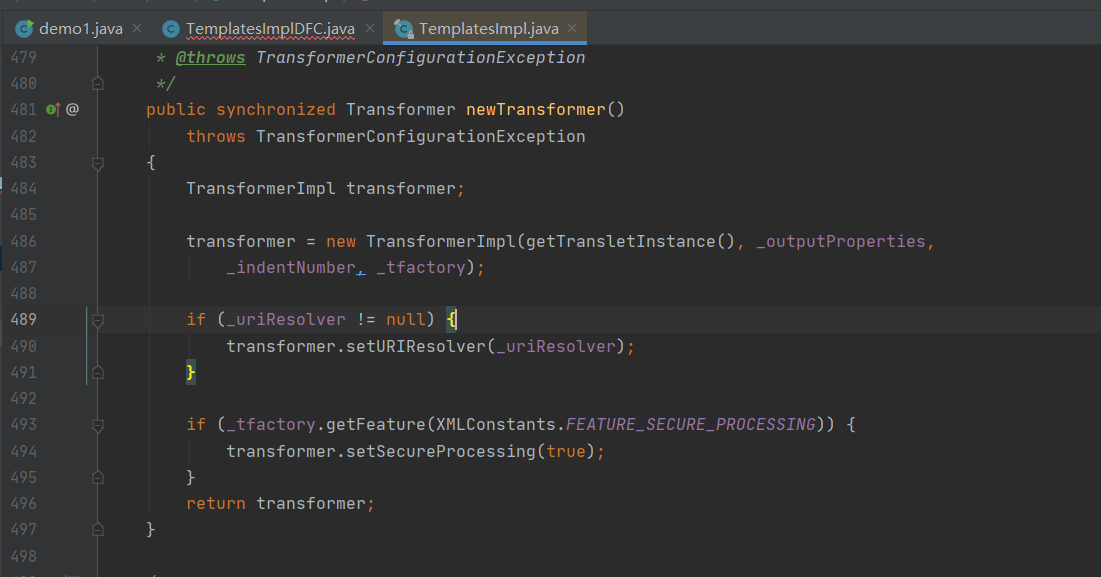Click the _indentNumber argument on line 487
This screenshot has width=1101, height=577.
point(291,267)
